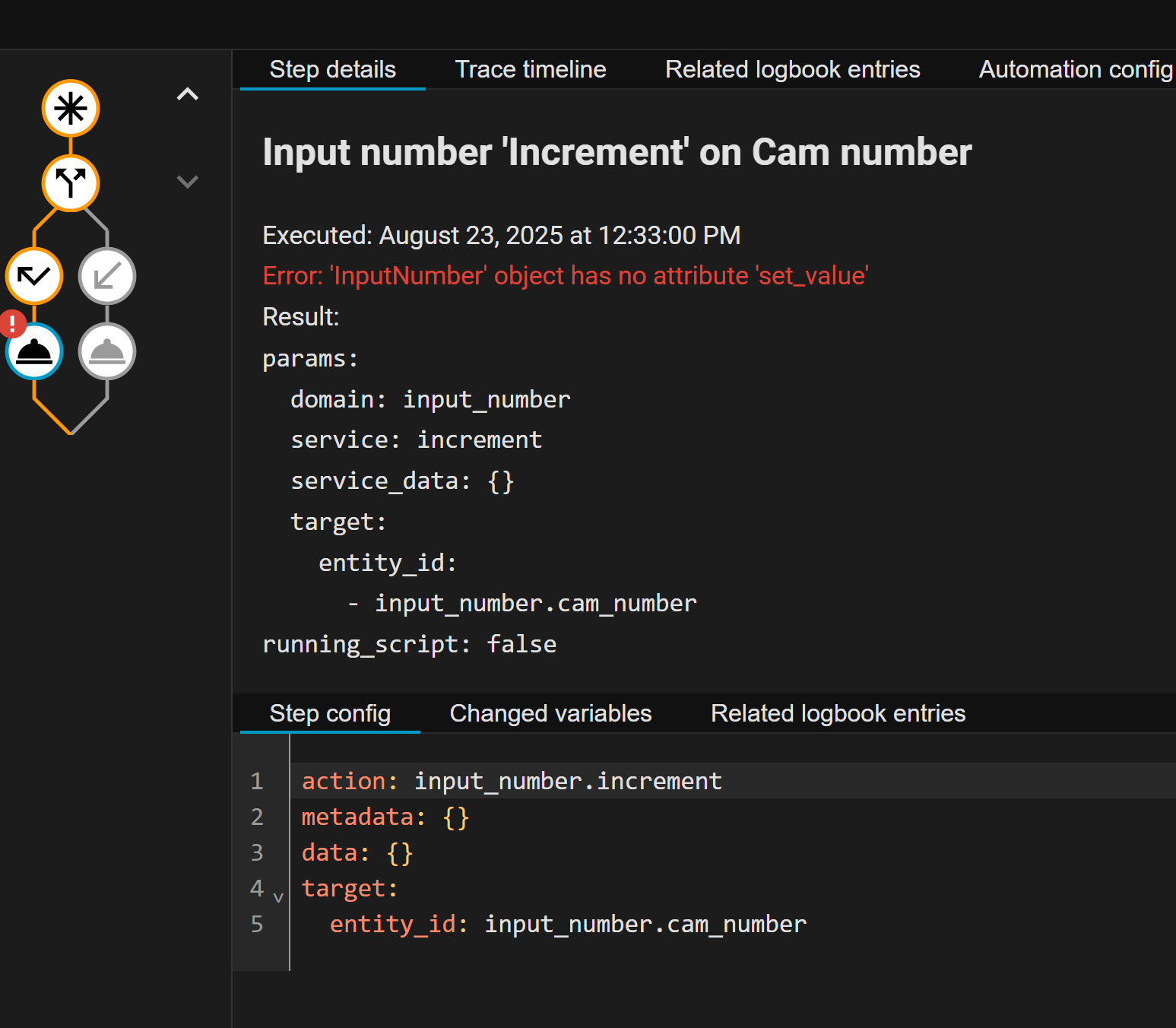Click the action: input_number.increment line
The height and width of the screenshot is (1028, 1176).
[511, 781]
